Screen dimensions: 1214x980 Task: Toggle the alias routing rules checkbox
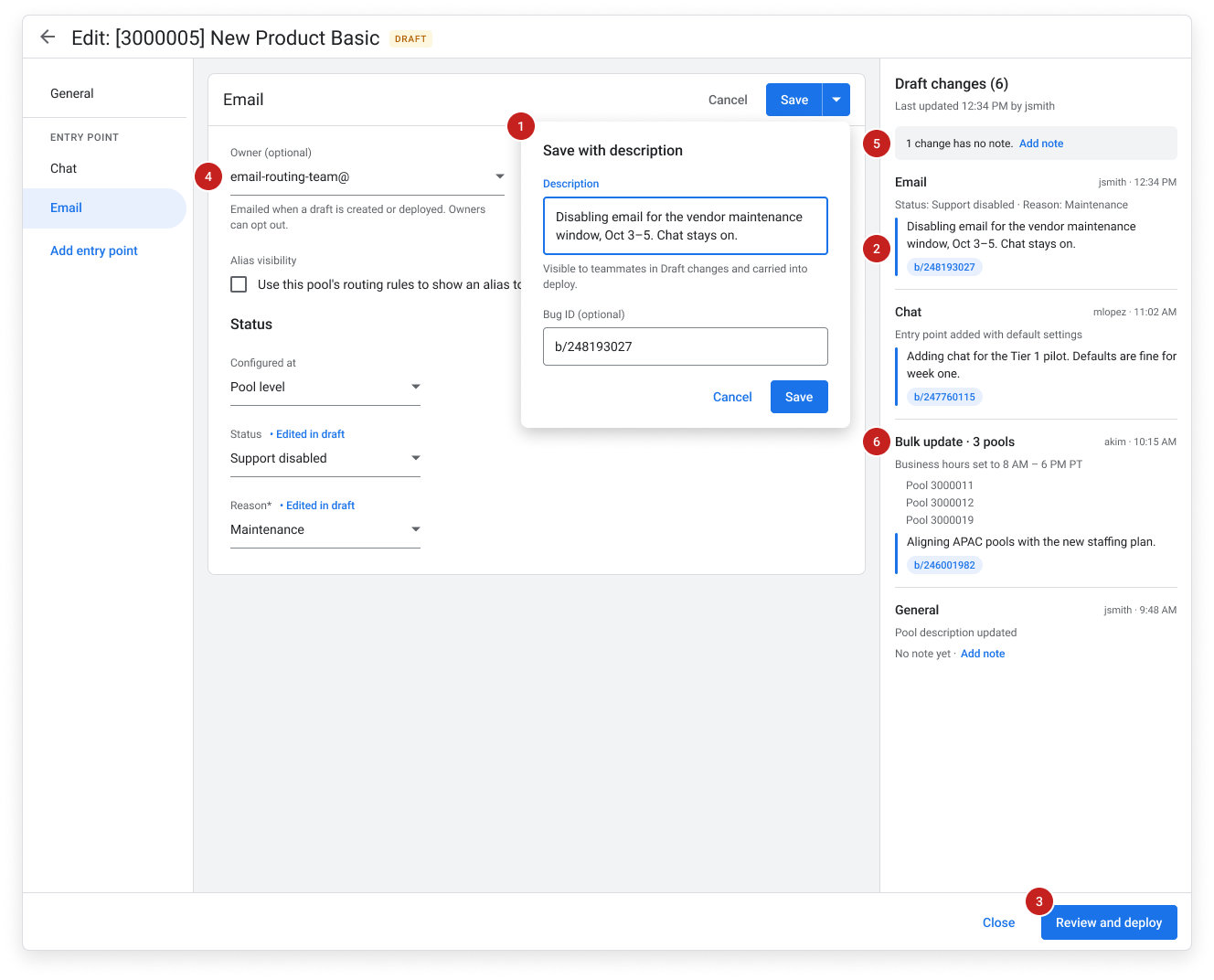(239, 284)
